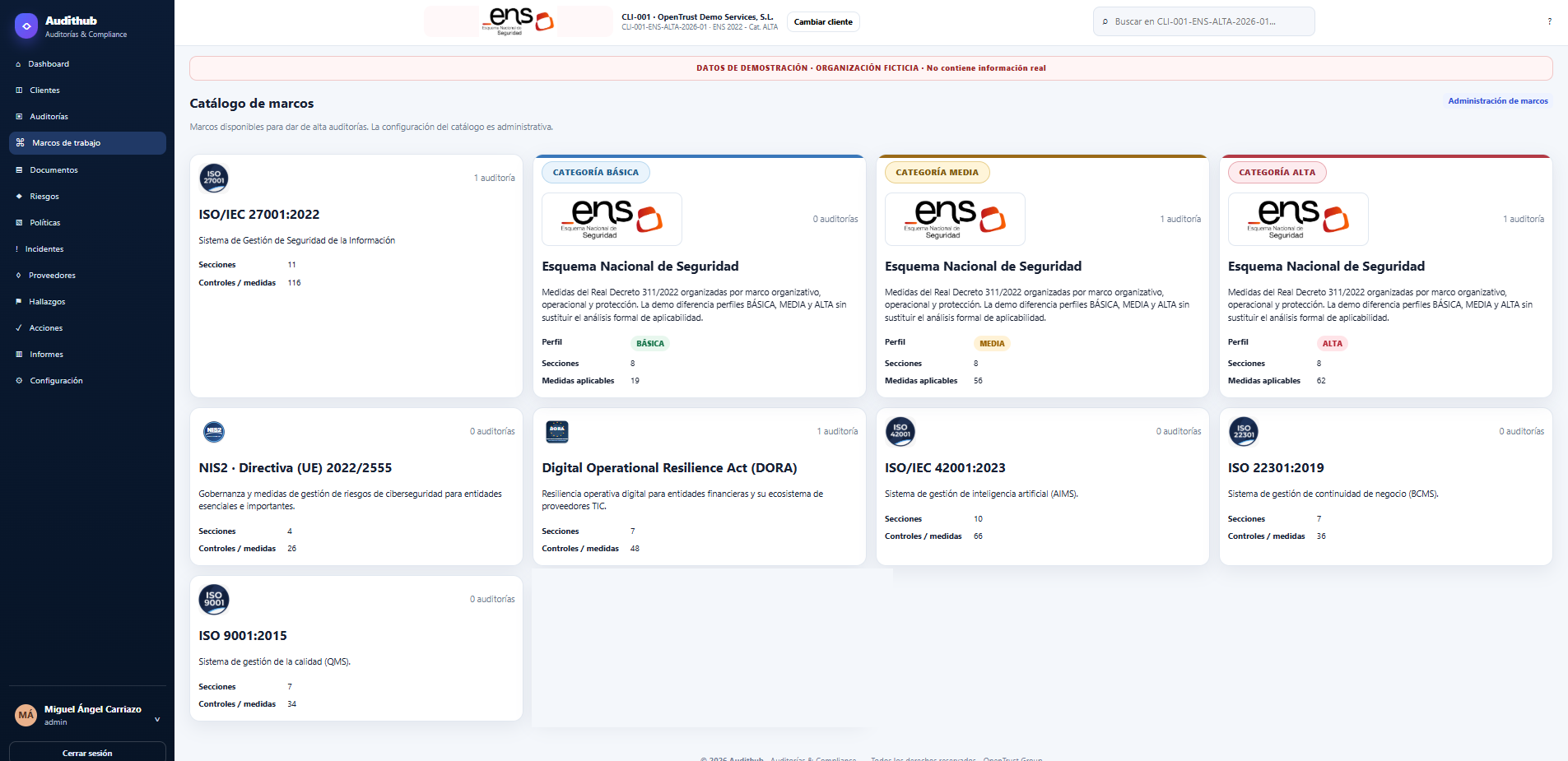Click ENS logo in Categoría Básica card
Viewport: 1568px width, 761px height.
(x=612, y=219)
